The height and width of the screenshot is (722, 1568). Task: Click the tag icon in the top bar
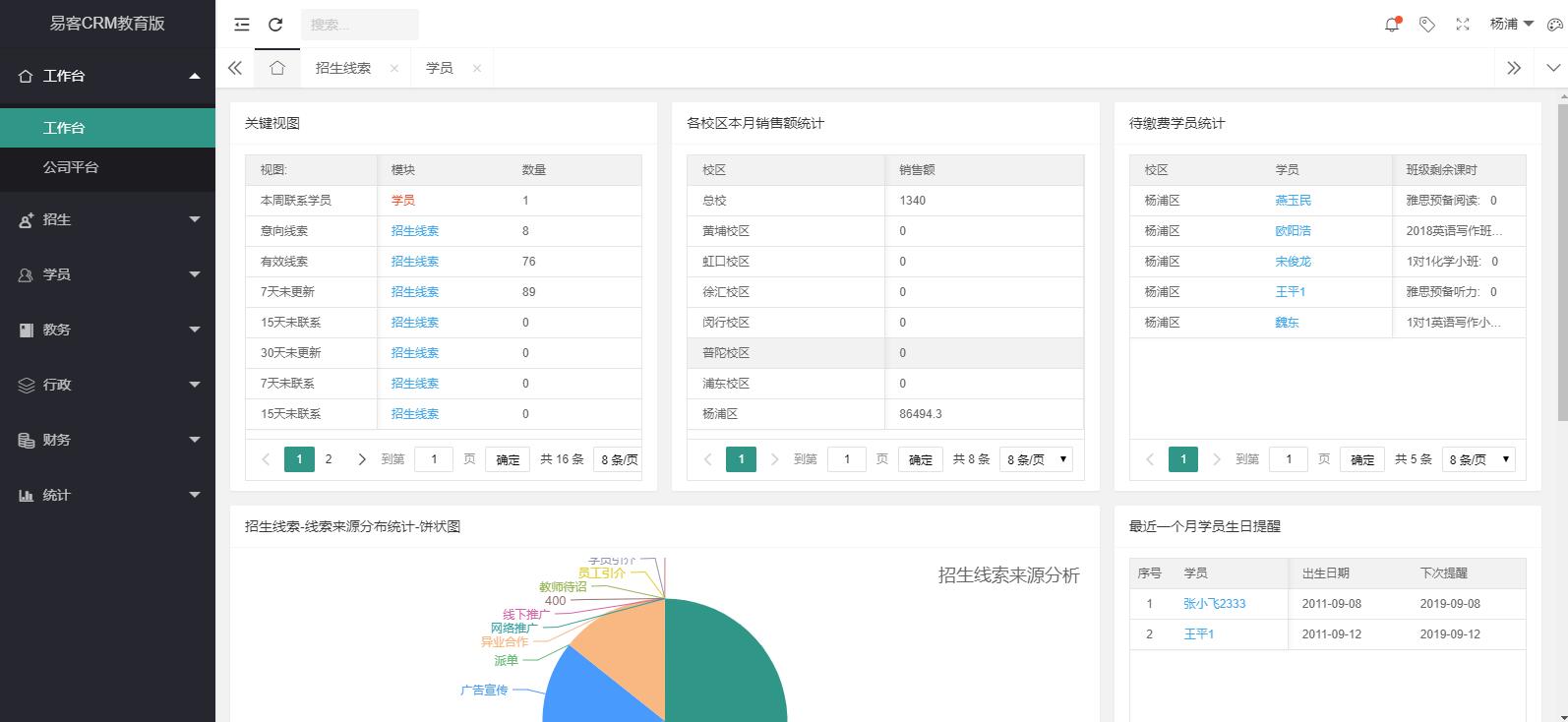pyautogui.click(x=1427, y=25)
